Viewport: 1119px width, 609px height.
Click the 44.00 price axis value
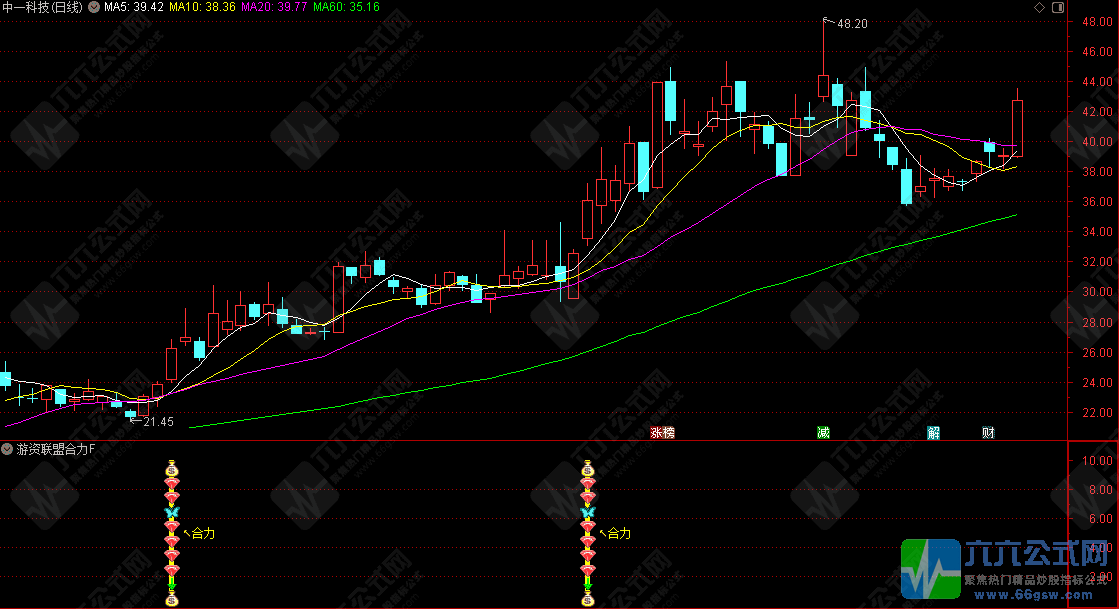[x=1097, y=82]
